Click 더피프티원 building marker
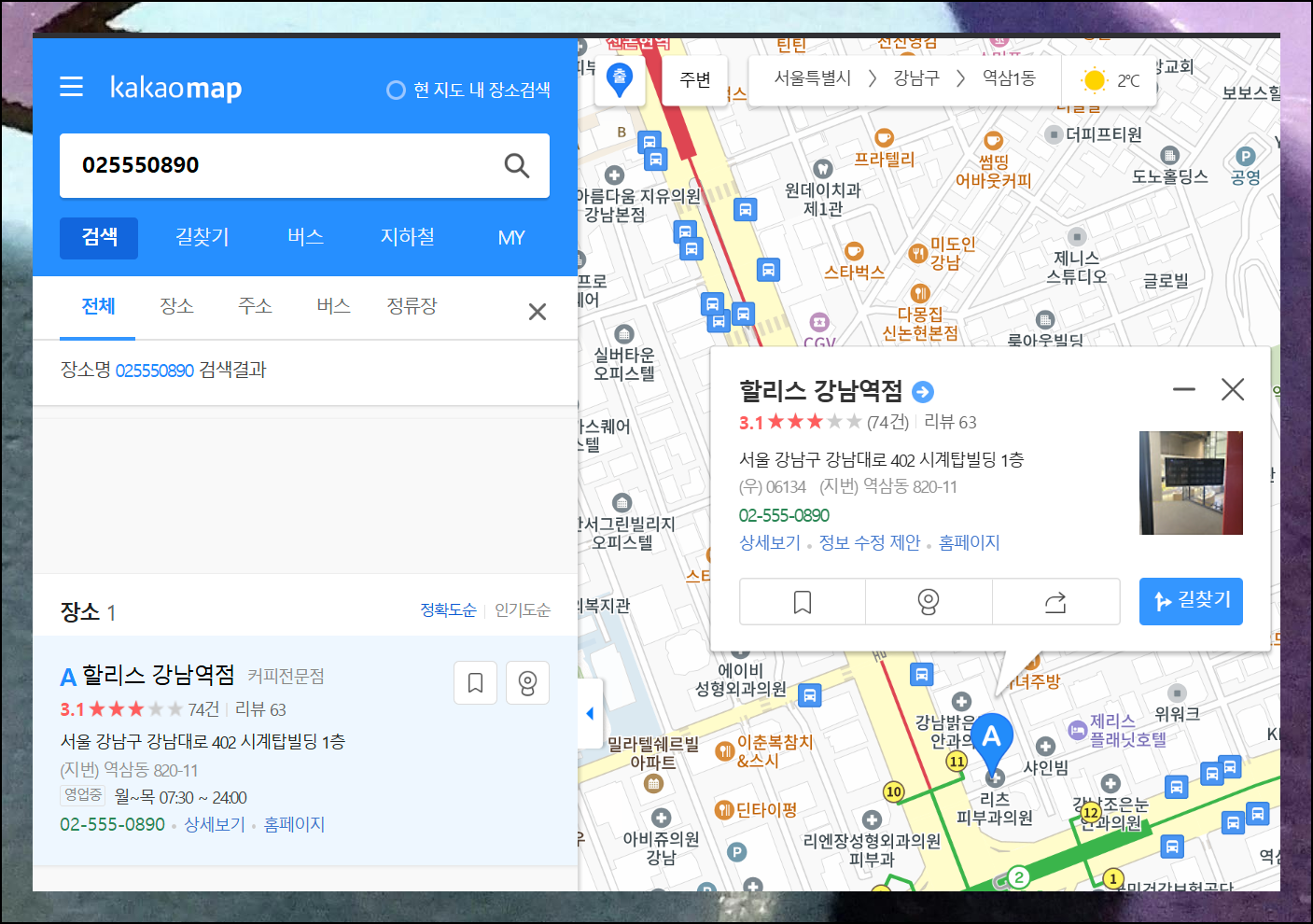 tap(1054, 134)
